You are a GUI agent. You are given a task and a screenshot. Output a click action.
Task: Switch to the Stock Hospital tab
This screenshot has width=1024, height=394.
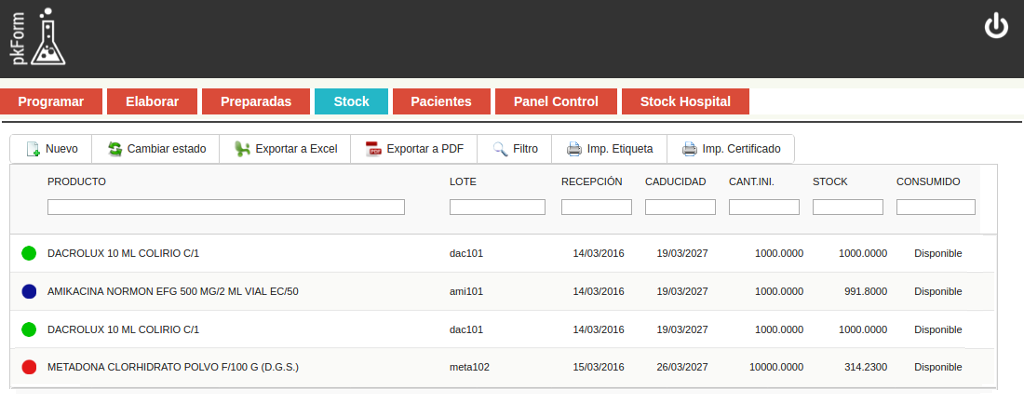click(x=685, y=101)
